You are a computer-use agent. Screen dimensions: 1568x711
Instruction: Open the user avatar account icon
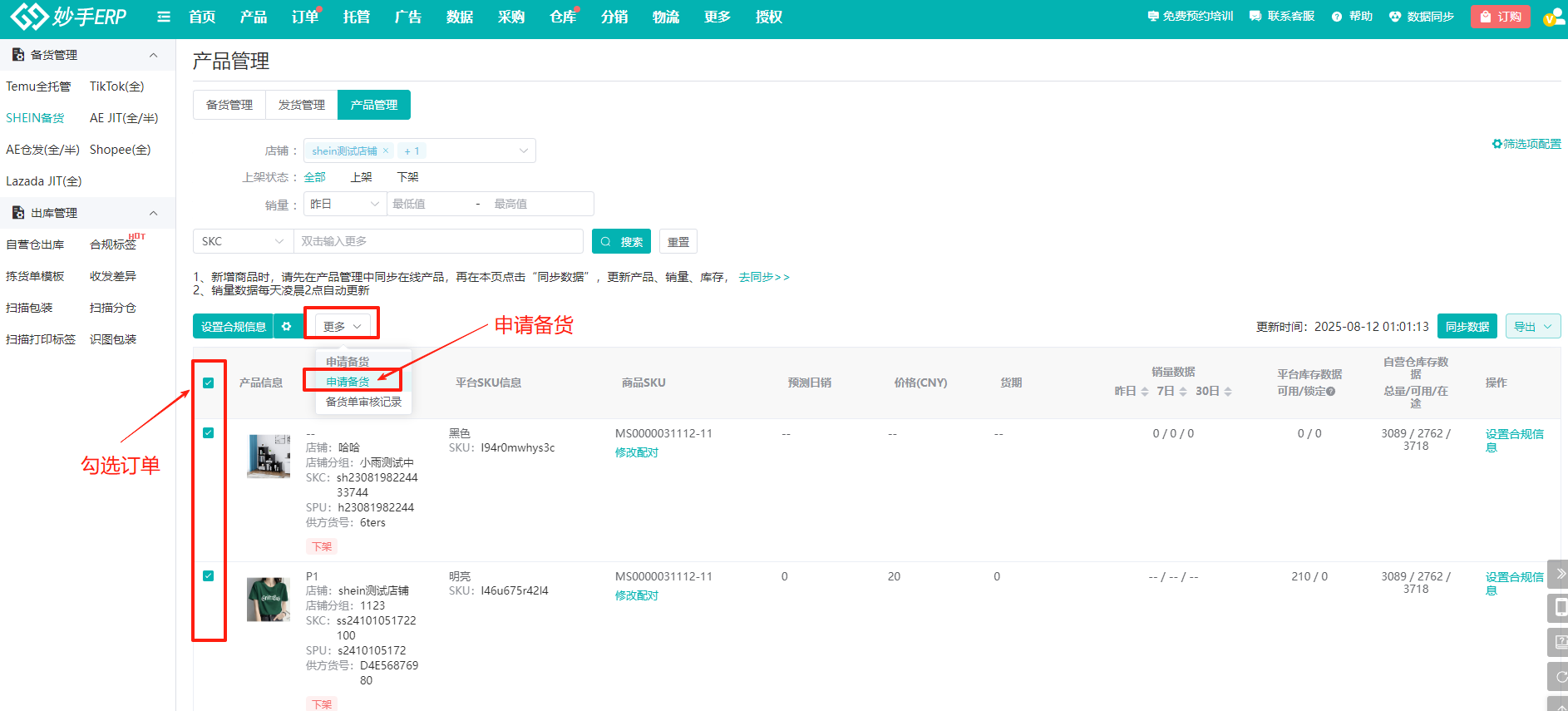(1553, 17)
